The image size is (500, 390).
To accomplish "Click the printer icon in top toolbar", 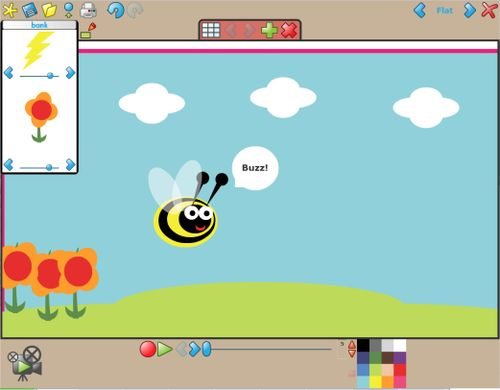I will 88,10.
